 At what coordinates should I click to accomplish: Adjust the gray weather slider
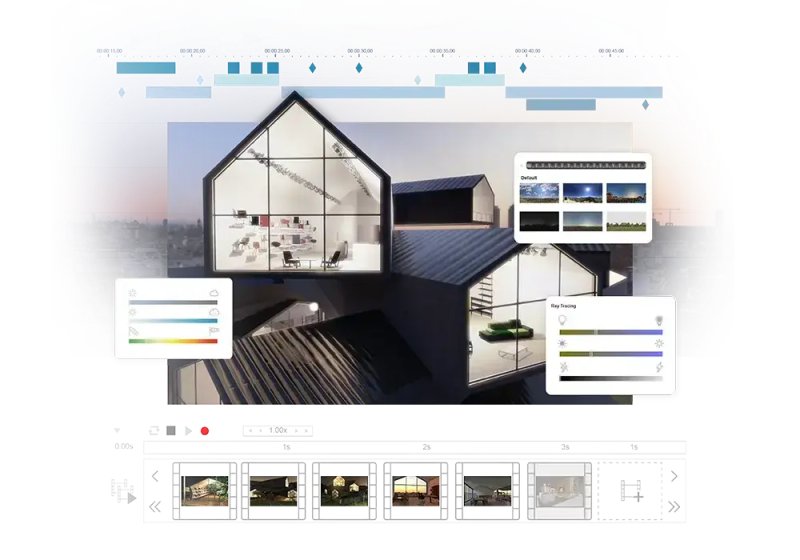[173, 302]
